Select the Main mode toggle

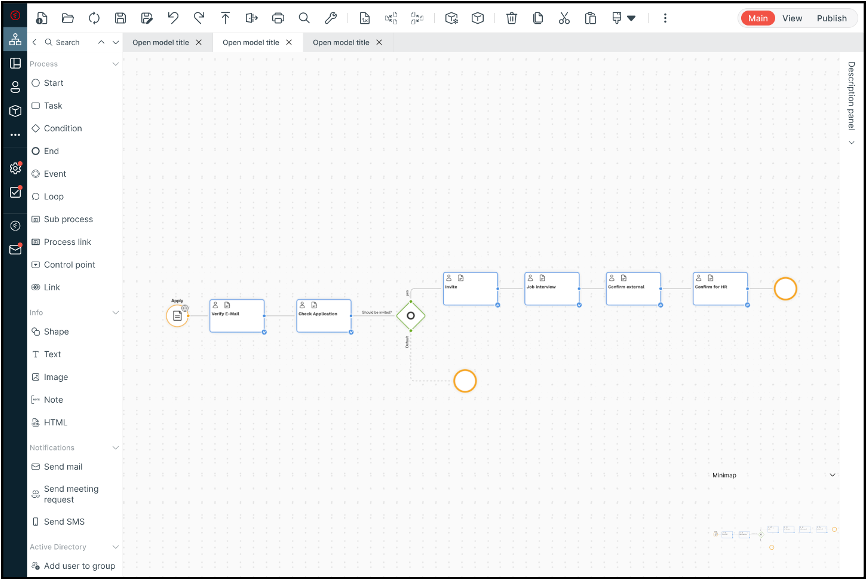758,18
